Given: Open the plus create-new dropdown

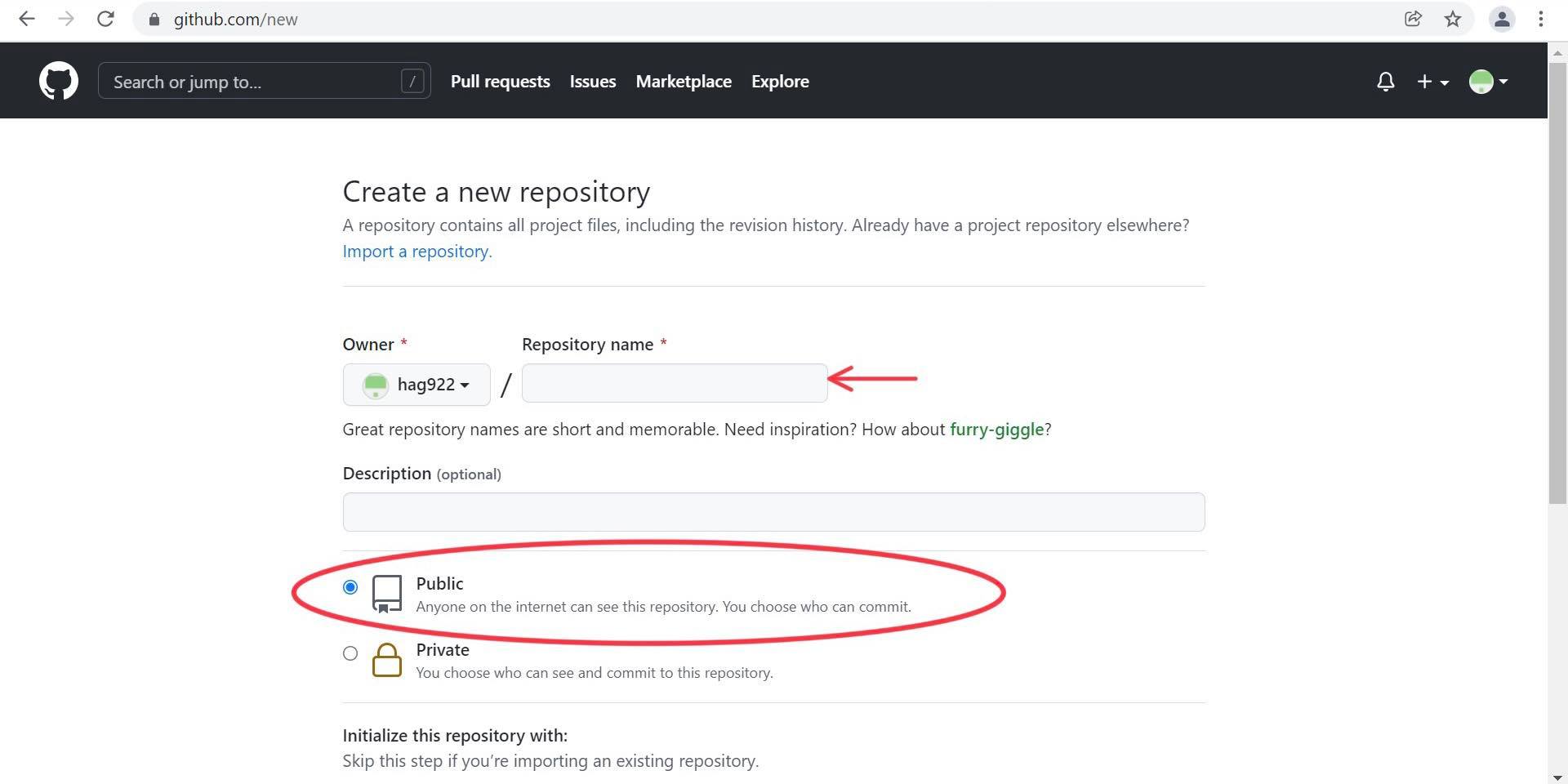Looking at the screenshot, I should [x=1432, y=82].
